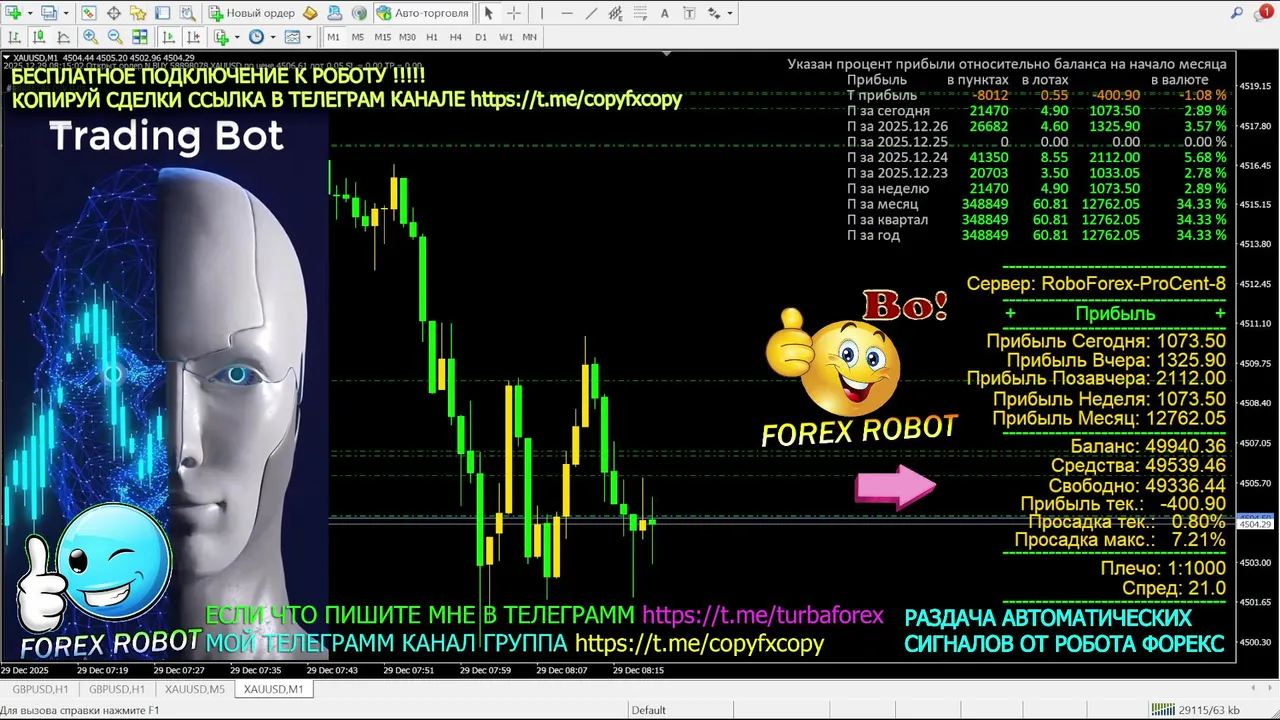This screenshot has width=1280, height=720.
Task: Select the Text tool (A)
Action: (665, 13)
